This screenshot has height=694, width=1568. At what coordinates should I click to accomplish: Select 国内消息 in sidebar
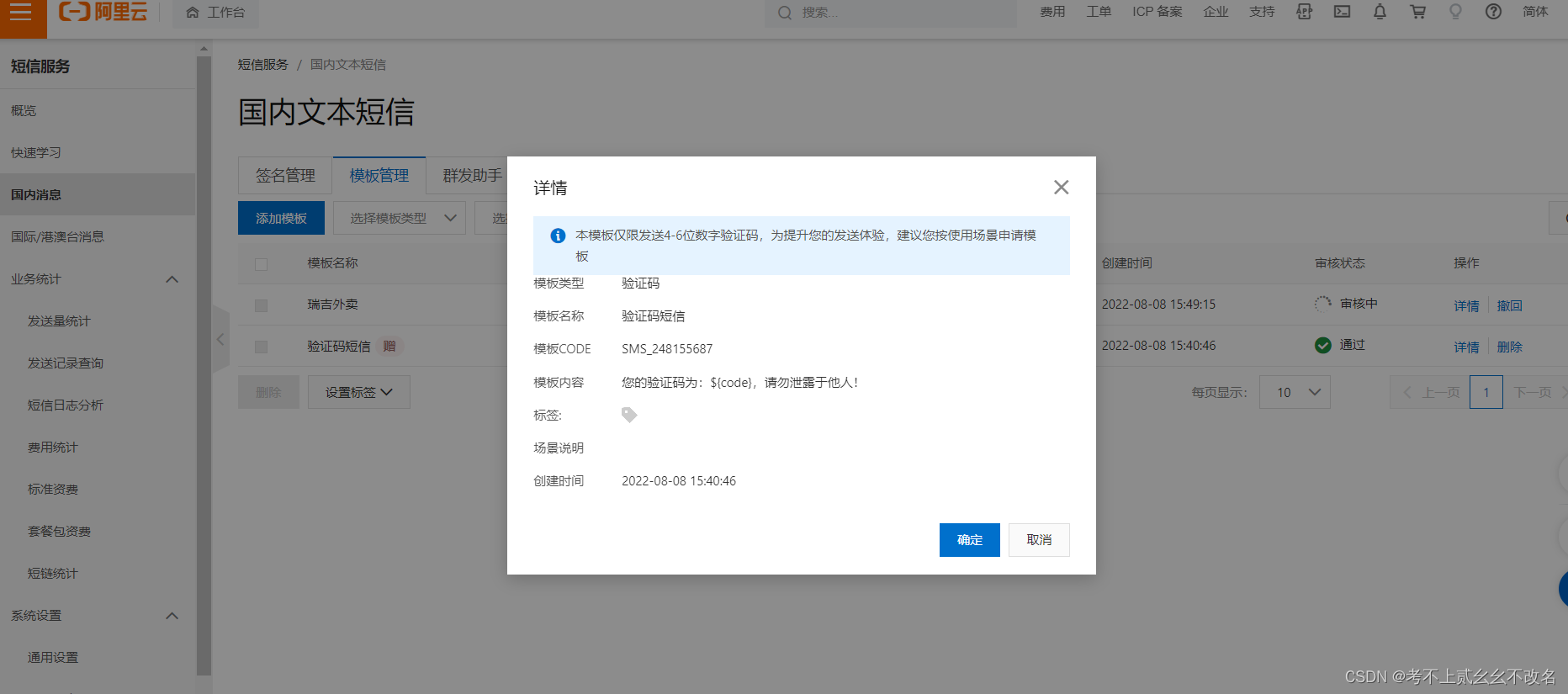pyautogui.click(x=98, y=194)
